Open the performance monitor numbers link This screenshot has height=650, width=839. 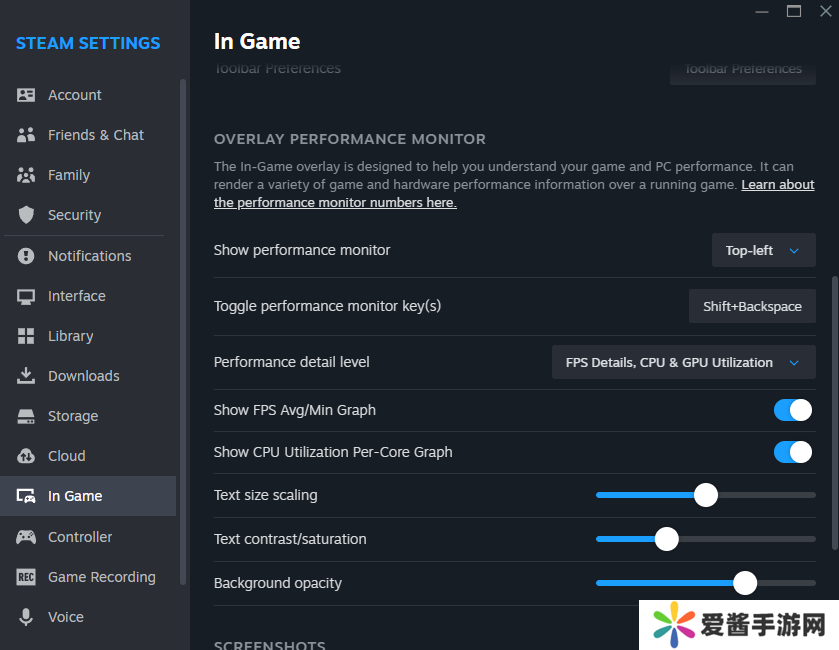point(335,203)
